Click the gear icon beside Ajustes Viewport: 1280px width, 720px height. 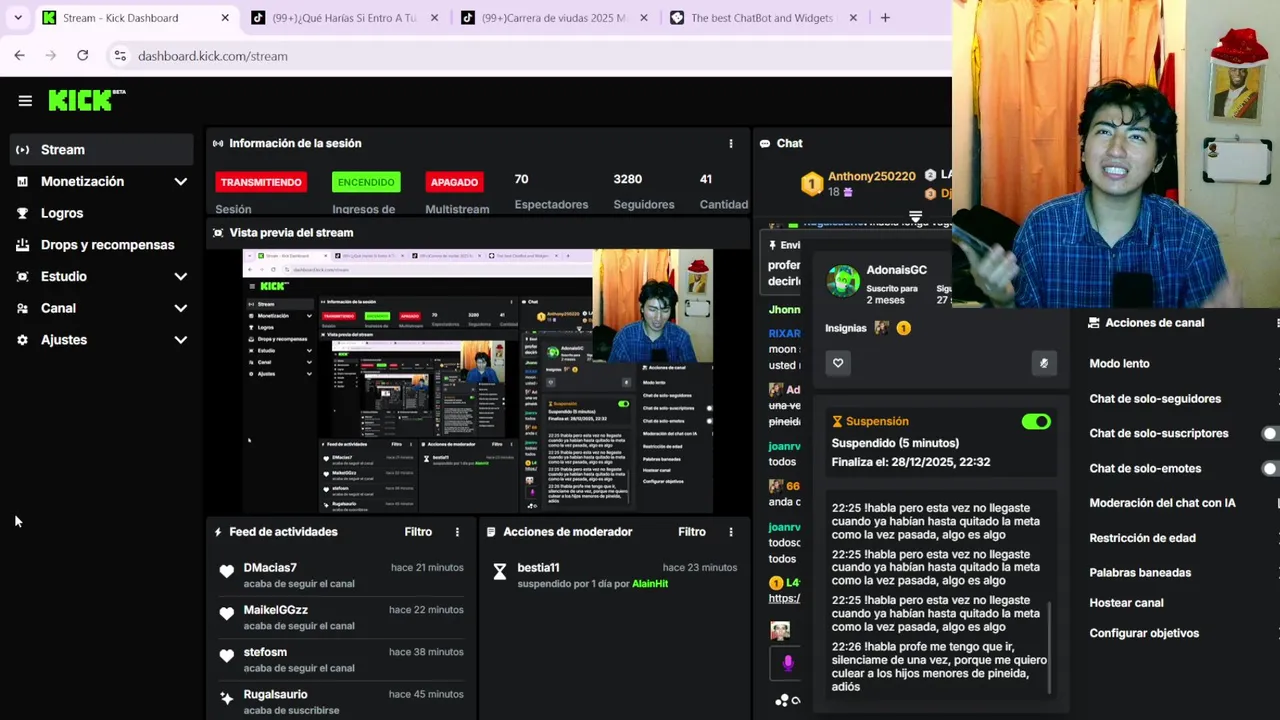pyautogui.click(x=23, y=340)
